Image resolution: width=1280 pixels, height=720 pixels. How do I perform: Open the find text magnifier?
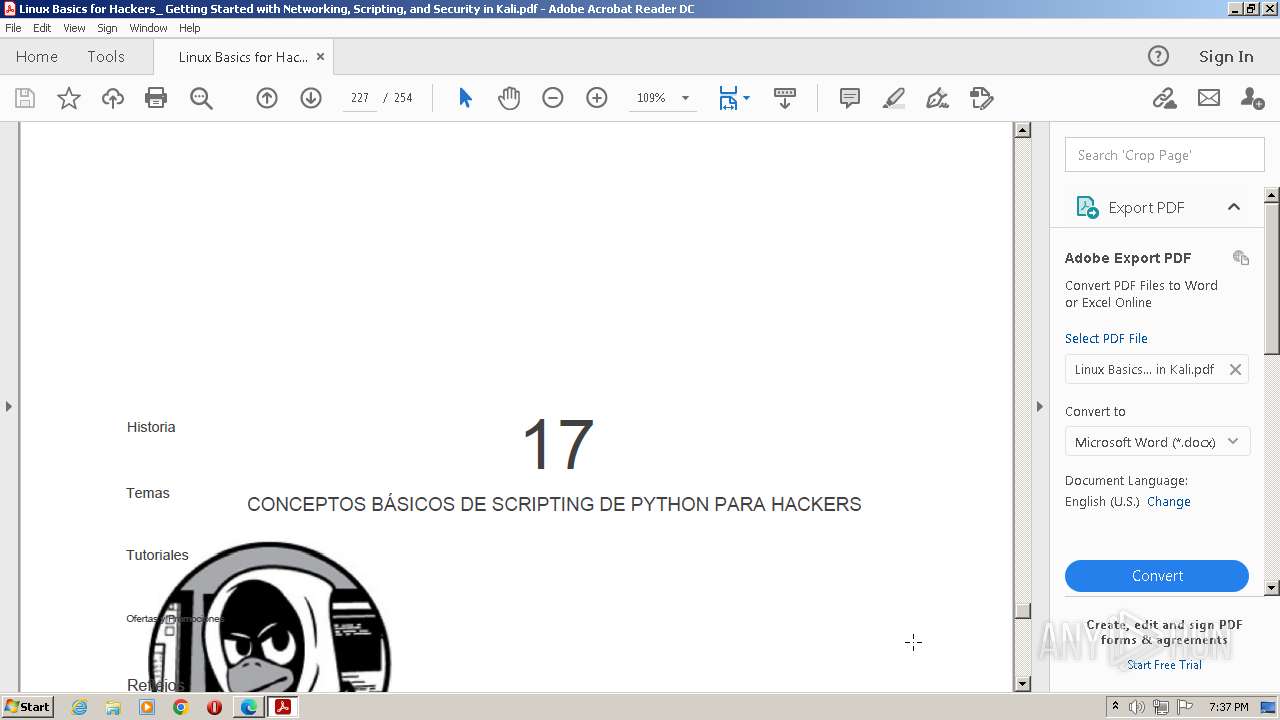pyautogui.click(x=201, y=98)
